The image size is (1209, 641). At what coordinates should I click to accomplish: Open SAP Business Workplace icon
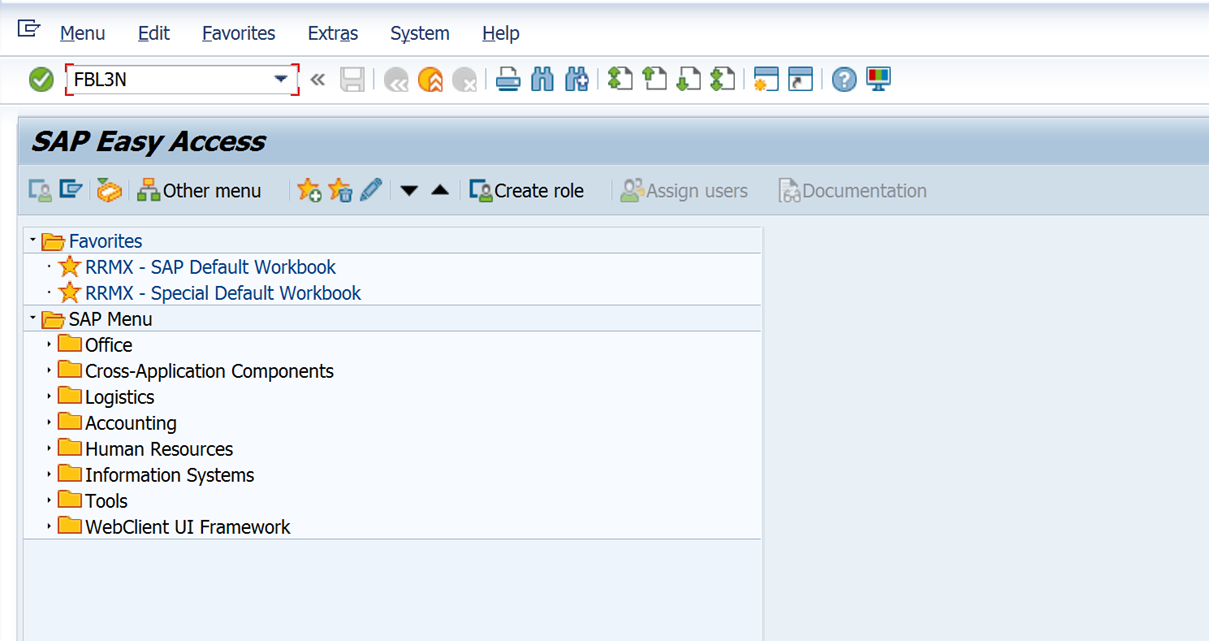pyautogui.click(x=109, y=190)
